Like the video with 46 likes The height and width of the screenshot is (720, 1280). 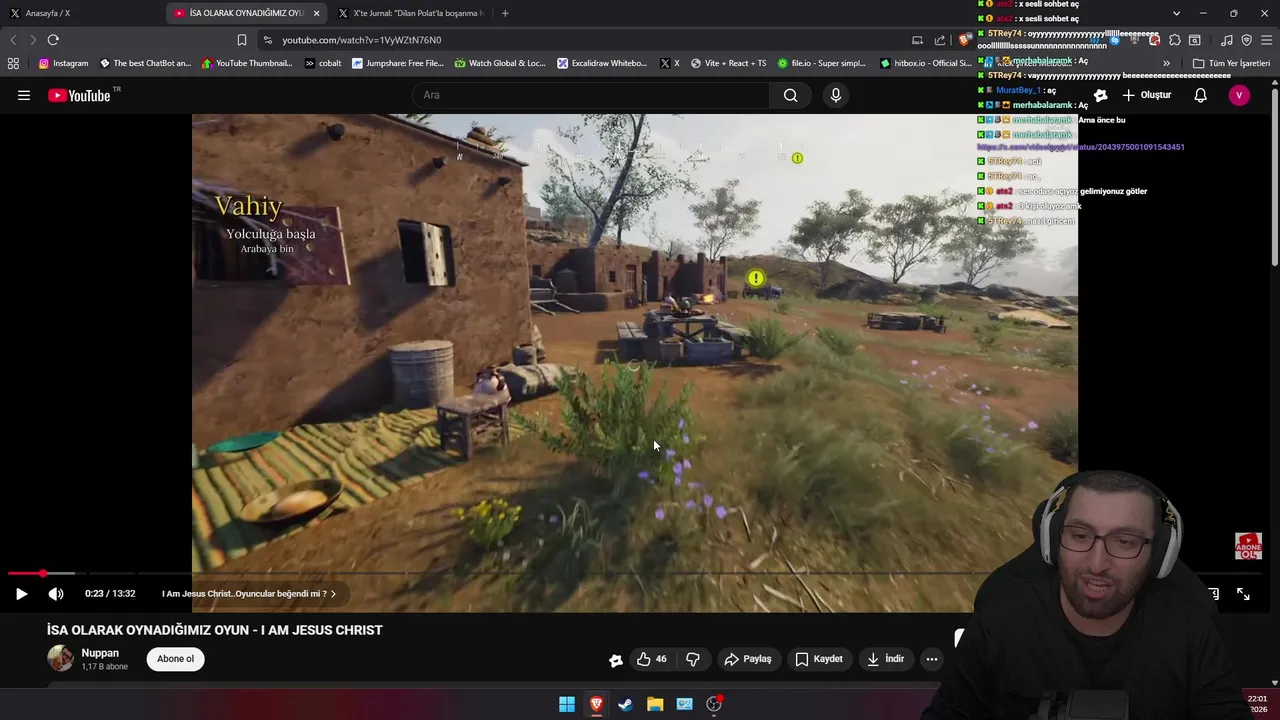(651, 659)
